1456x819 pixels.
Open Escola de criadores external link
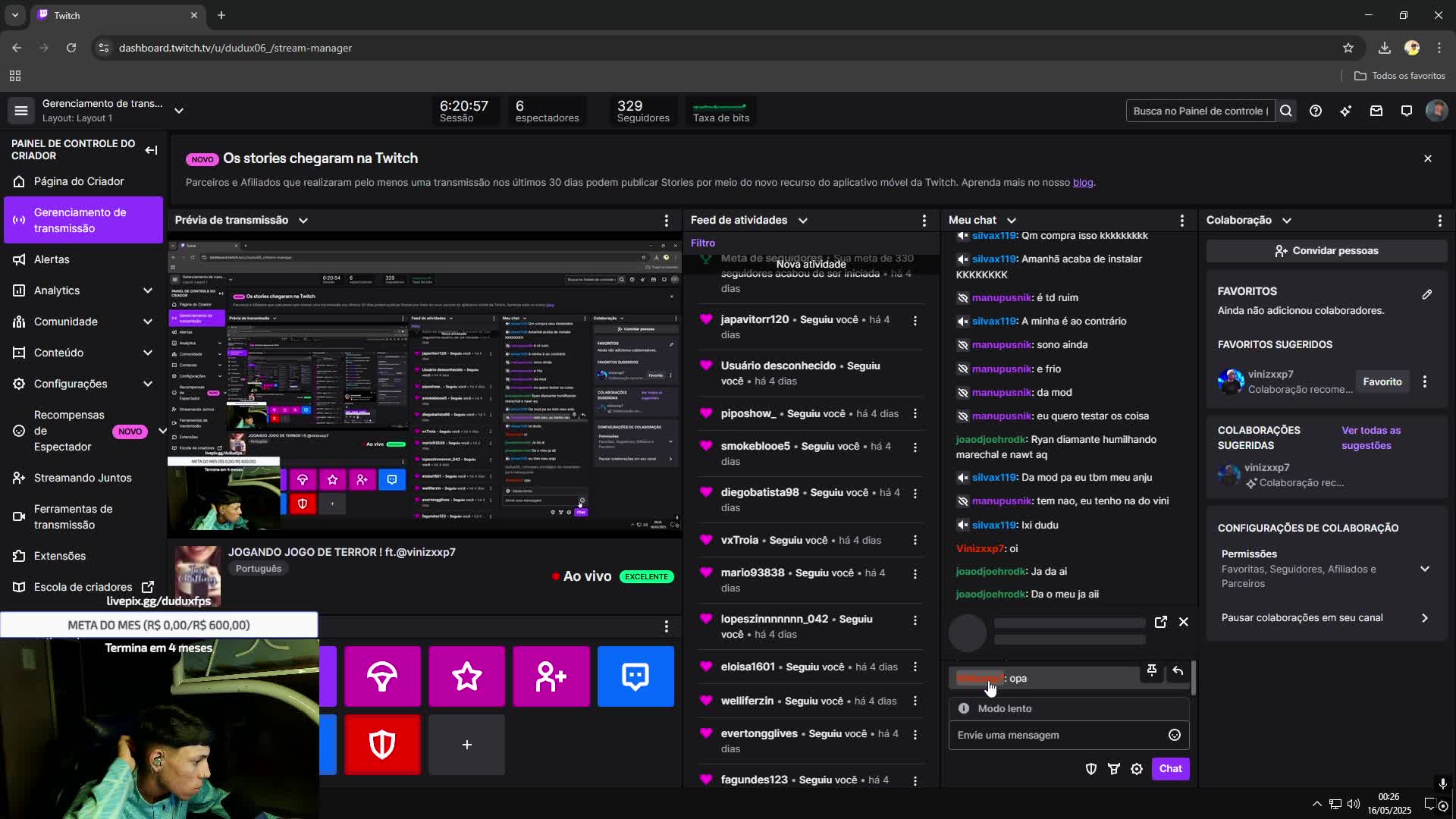coord(83,587)
